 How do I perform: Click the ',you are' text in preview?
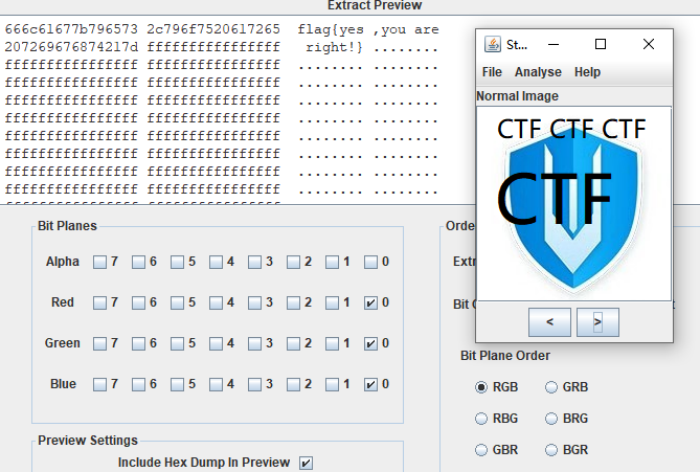coord(406,30)
